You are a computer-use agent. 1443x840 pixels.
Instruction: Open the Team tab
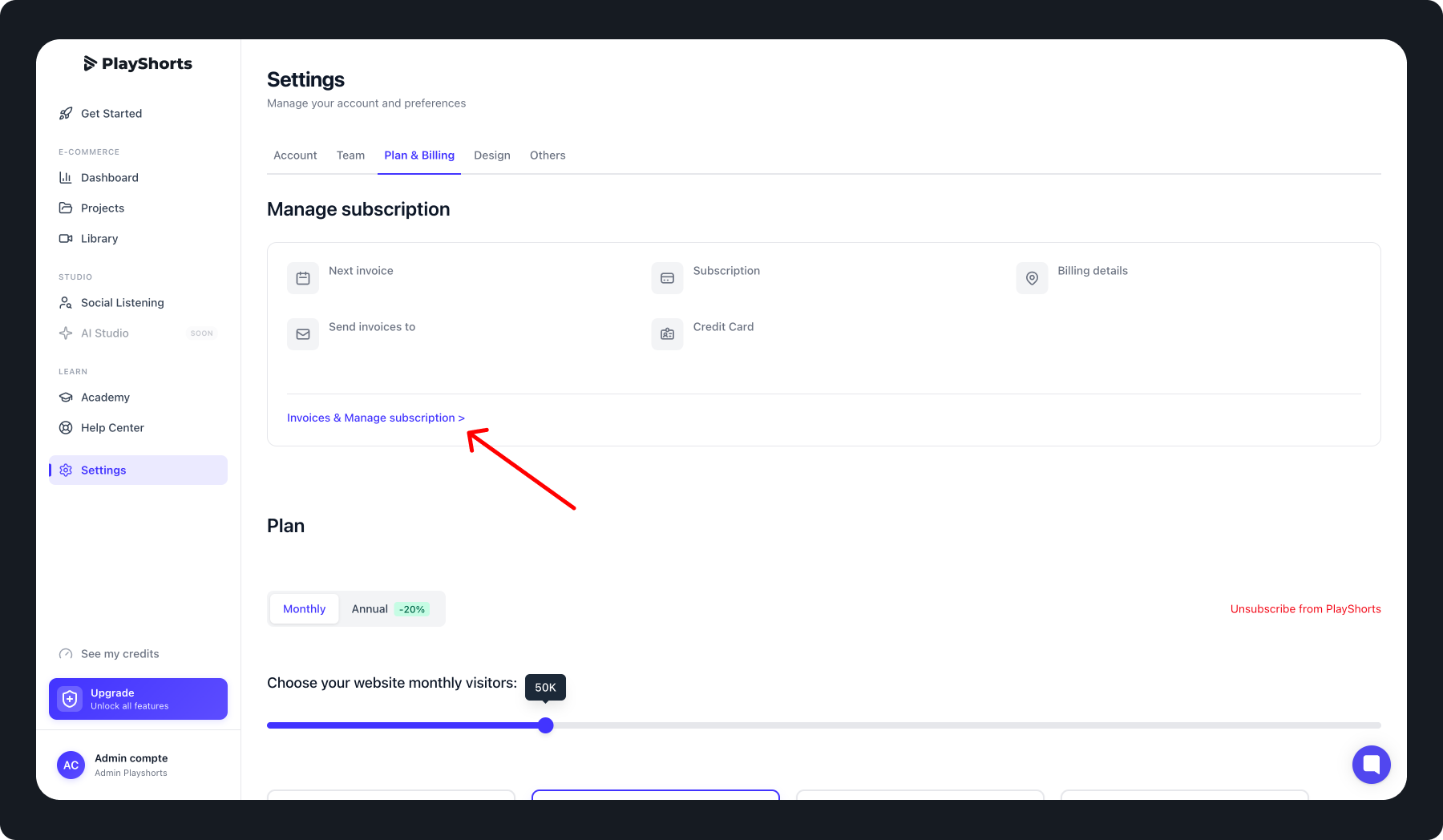pyautogui.click(x=350, y=155)
